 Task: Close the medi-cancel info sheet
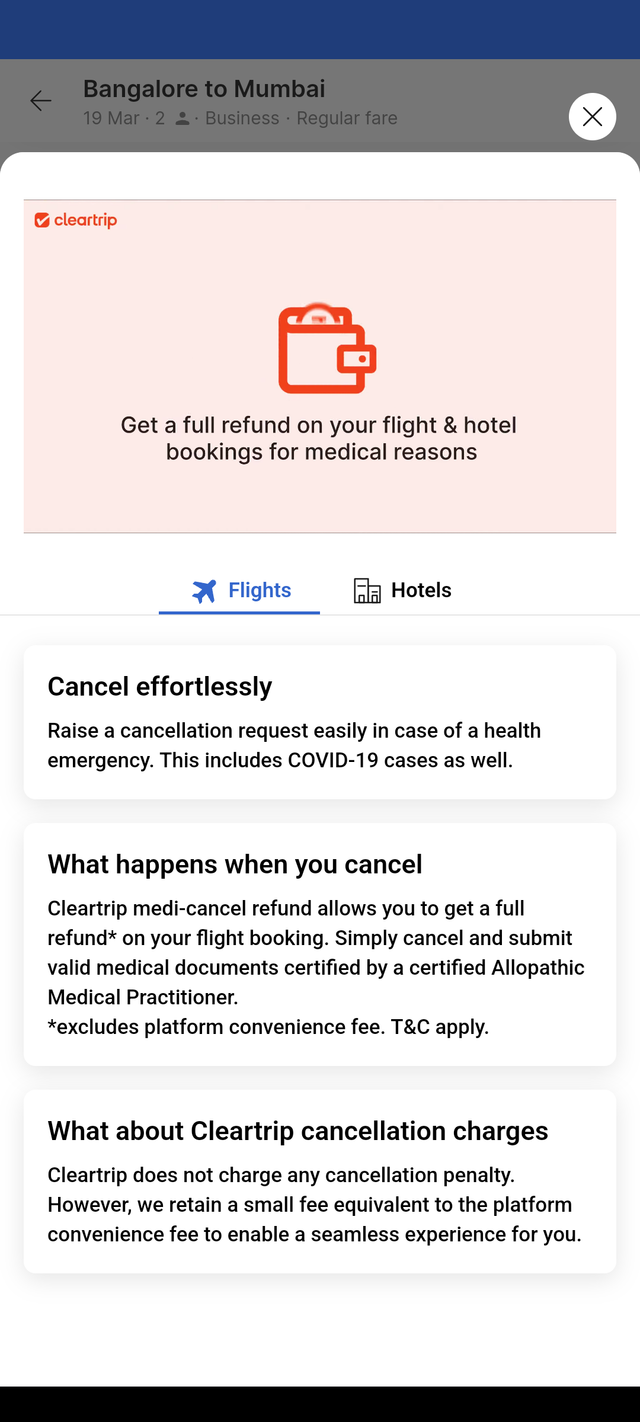click(x=592, y=117)
